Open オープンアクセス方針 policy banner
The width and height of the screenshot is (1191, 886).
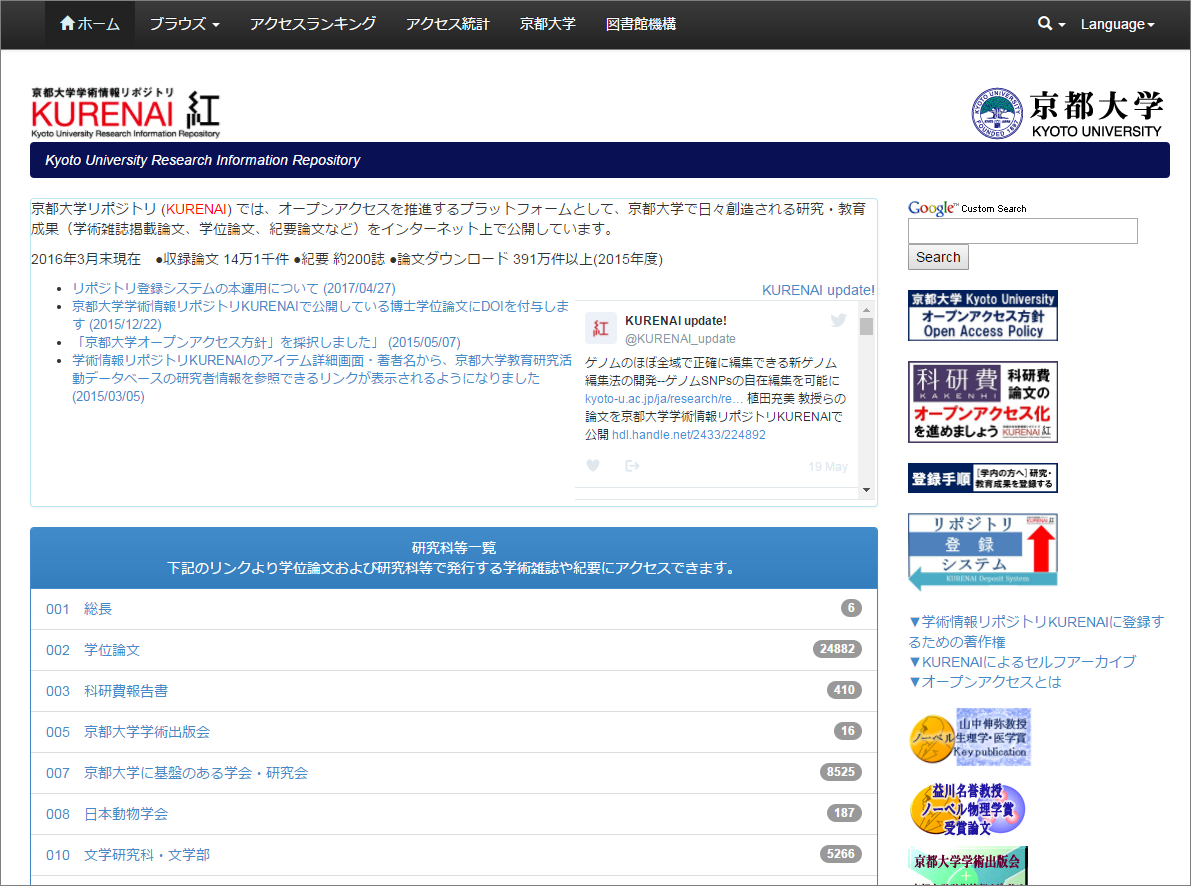click(x=983, y=315)
